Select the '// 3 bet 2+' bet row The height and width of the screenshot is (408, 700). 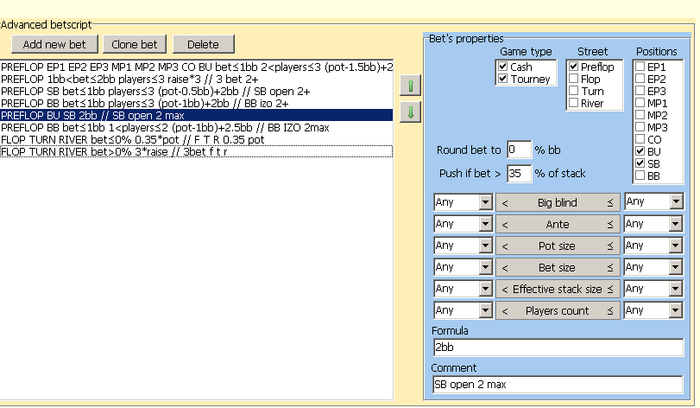(x=196, y=79)
